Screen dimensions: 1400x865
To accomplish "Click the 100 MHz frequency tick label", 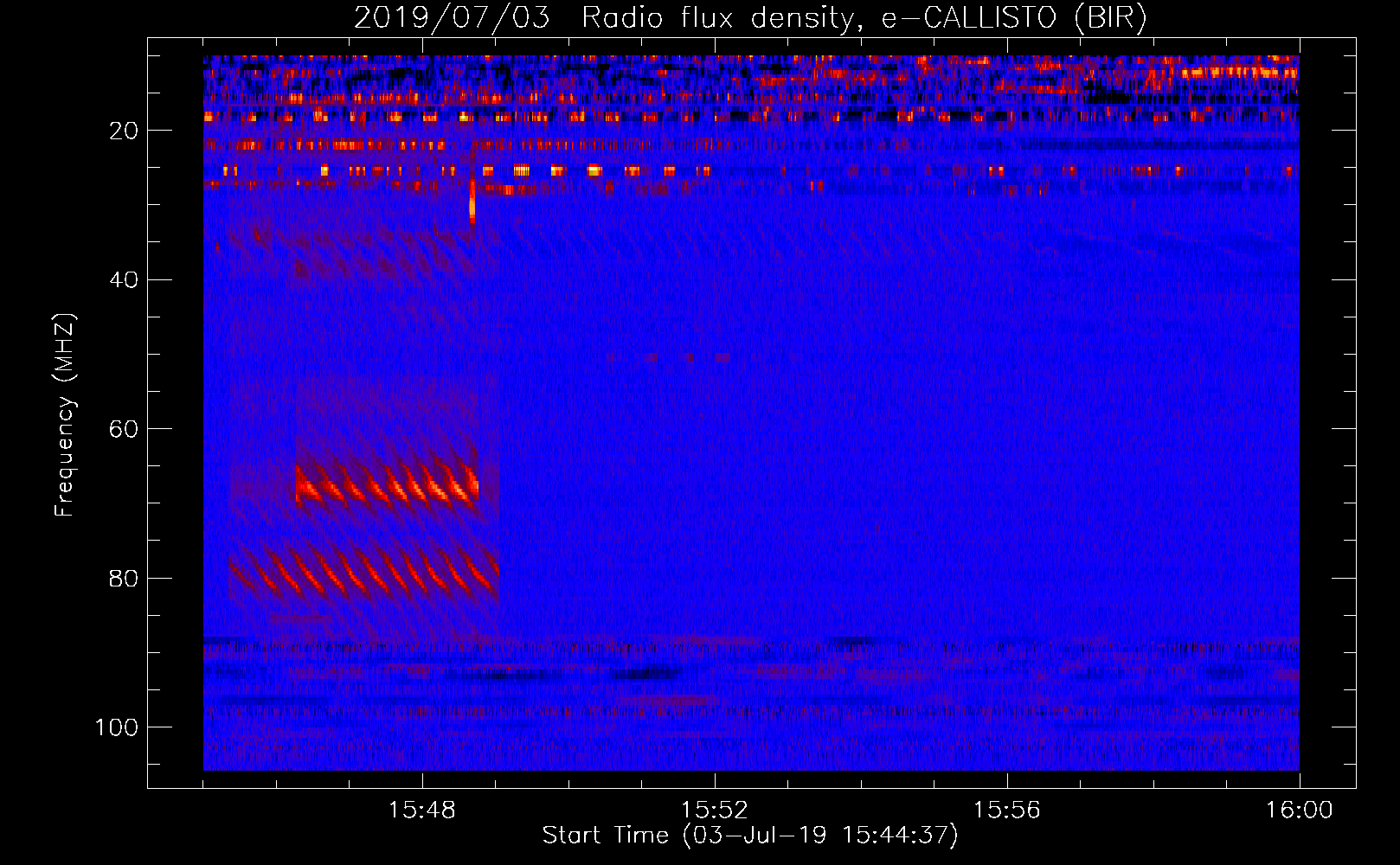I will [117, 727].
